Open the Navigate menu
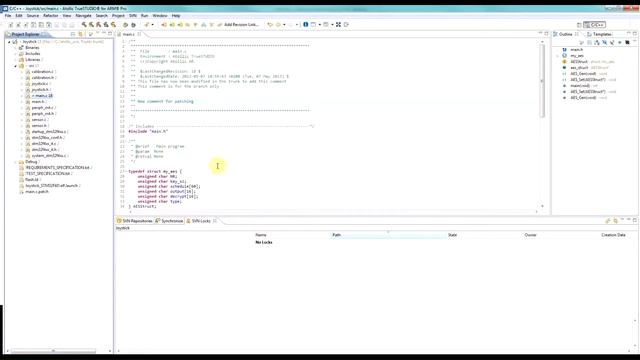 [83, 16]
